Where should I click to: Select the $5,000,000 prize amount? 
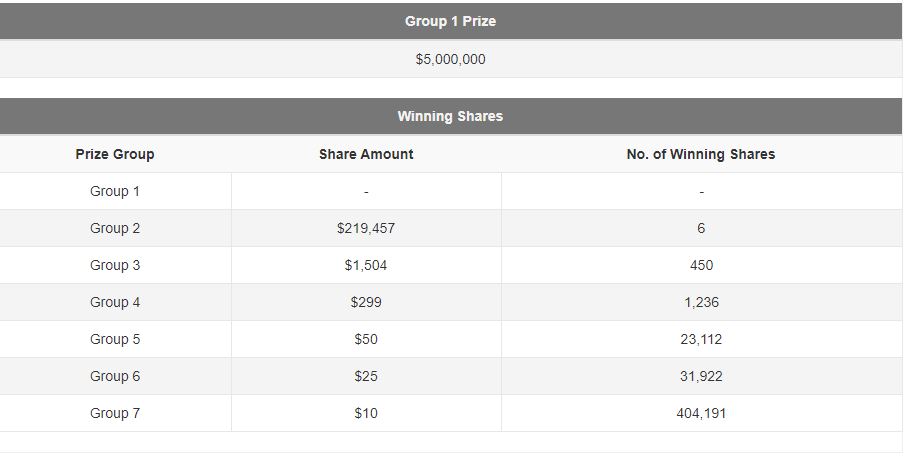coord(451,59)
